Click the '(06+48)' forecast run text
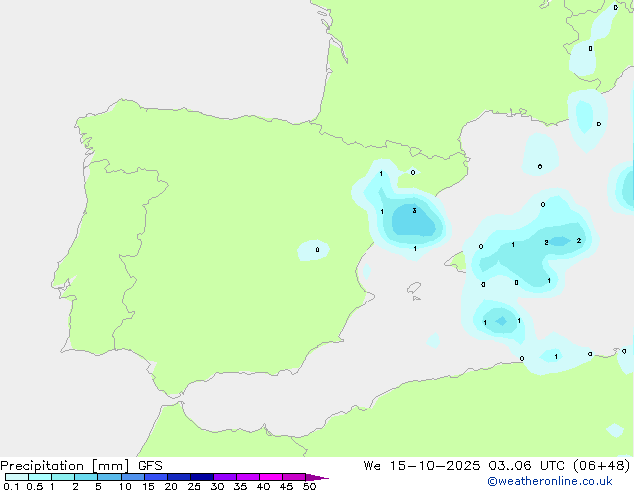This screenshot has height=490, width=634. 602,466
